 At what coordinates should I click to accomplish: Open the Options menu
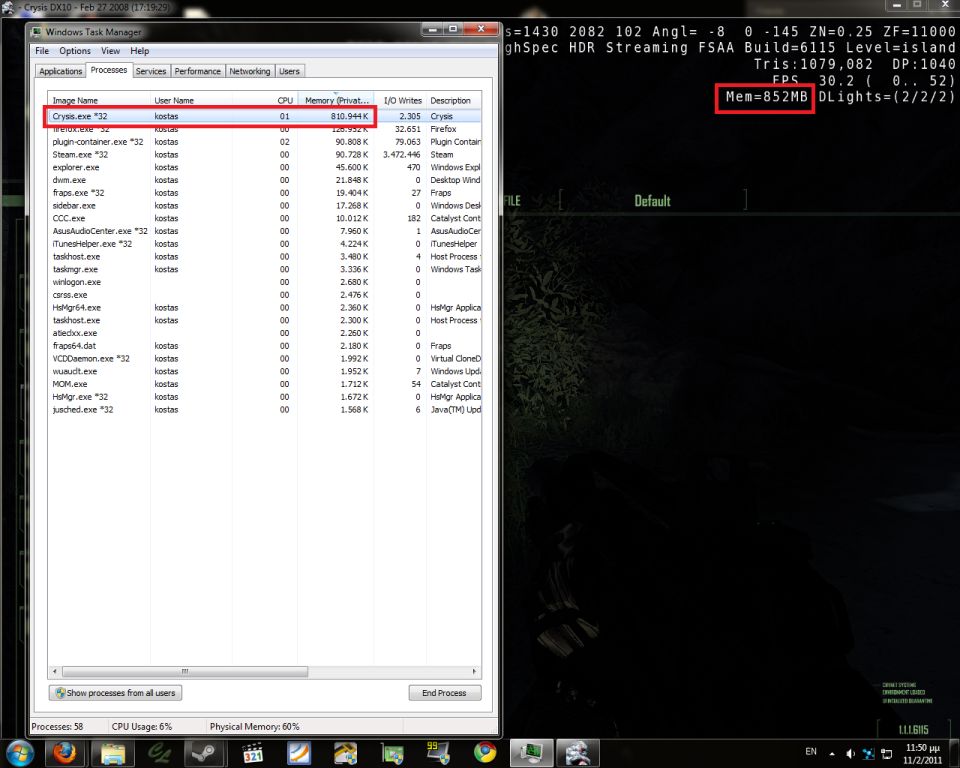(75, 51)
